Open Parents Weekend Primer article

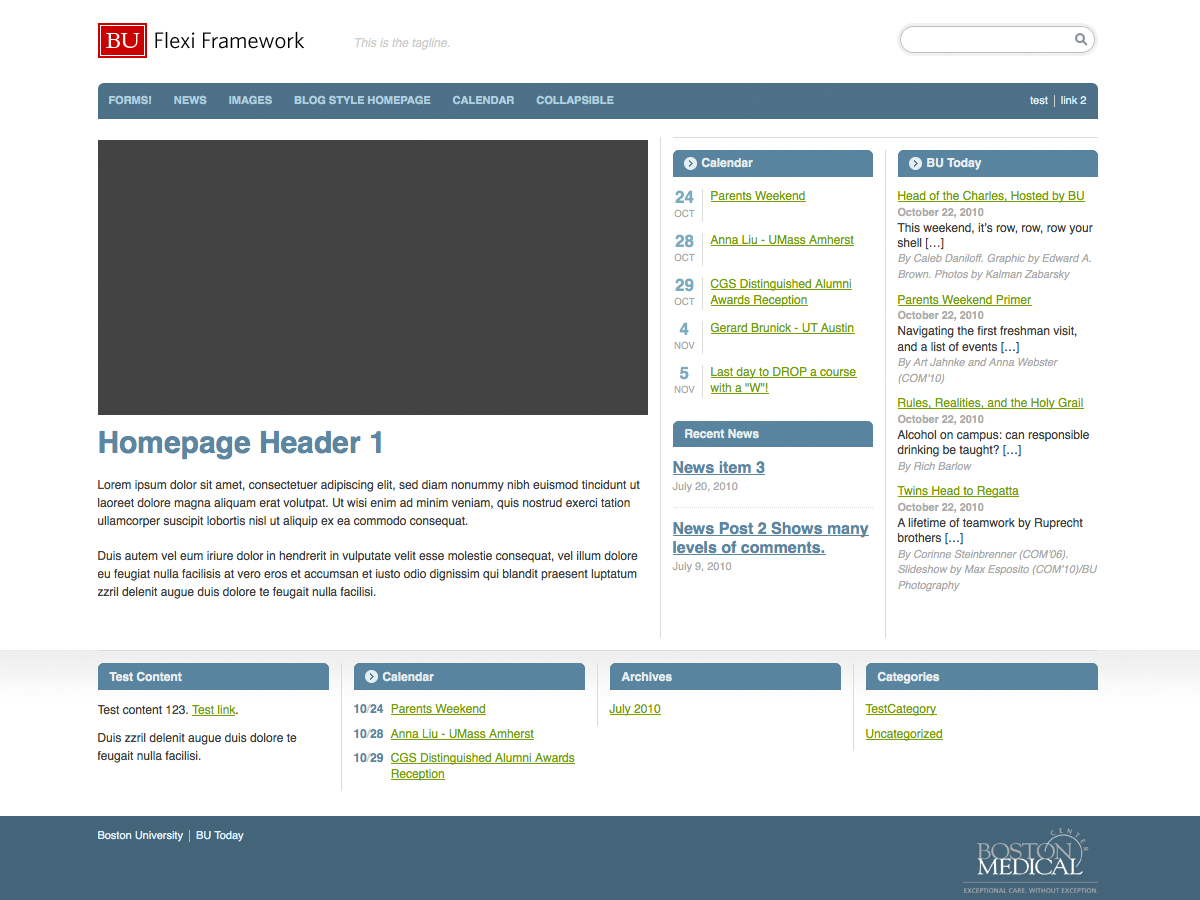pyautogui.click(x=964, y=300)
